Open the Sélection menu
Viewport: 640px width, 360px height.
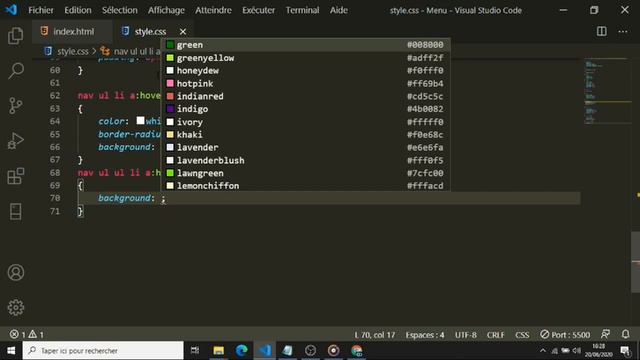pyautogui.click(x=120, y=10)
